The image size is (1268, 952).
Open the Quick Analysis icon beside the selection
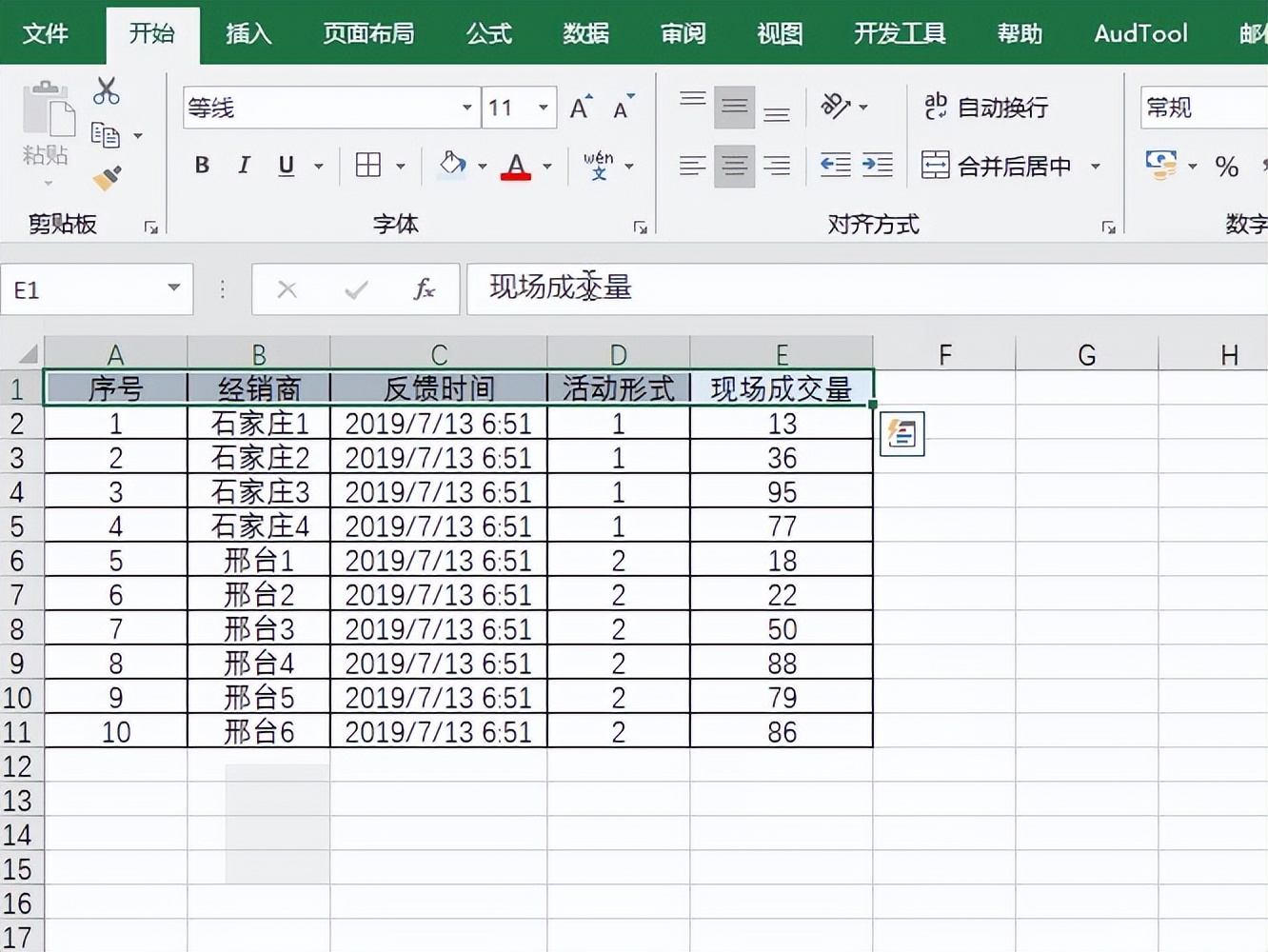[x=901, y=433]
